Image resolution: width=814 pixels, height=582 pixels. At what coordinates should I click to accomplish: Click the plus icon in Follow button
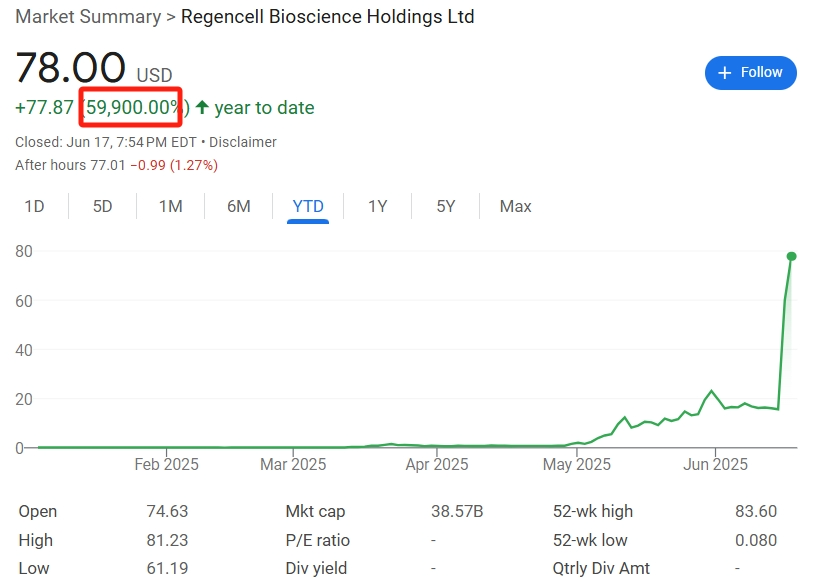click(726, 72)
